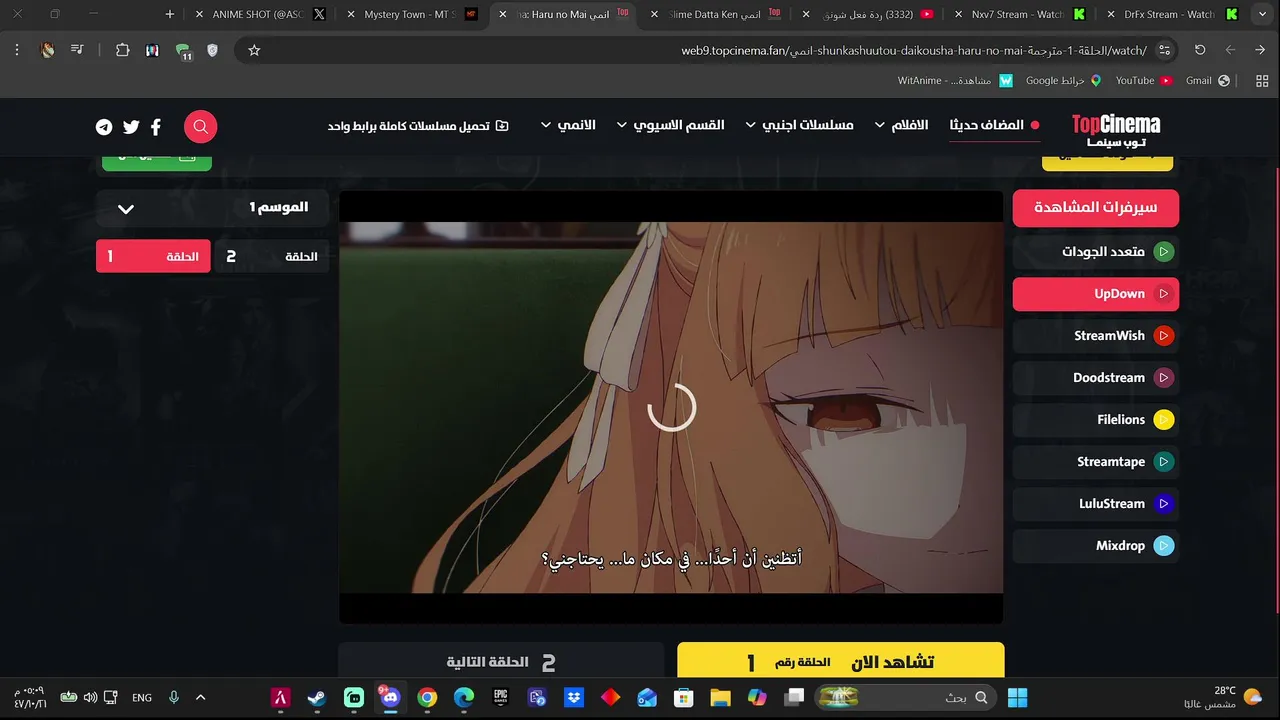Select the متعدد الجودات server
The image size is (1280, 720).
(x=1096, y=252)
